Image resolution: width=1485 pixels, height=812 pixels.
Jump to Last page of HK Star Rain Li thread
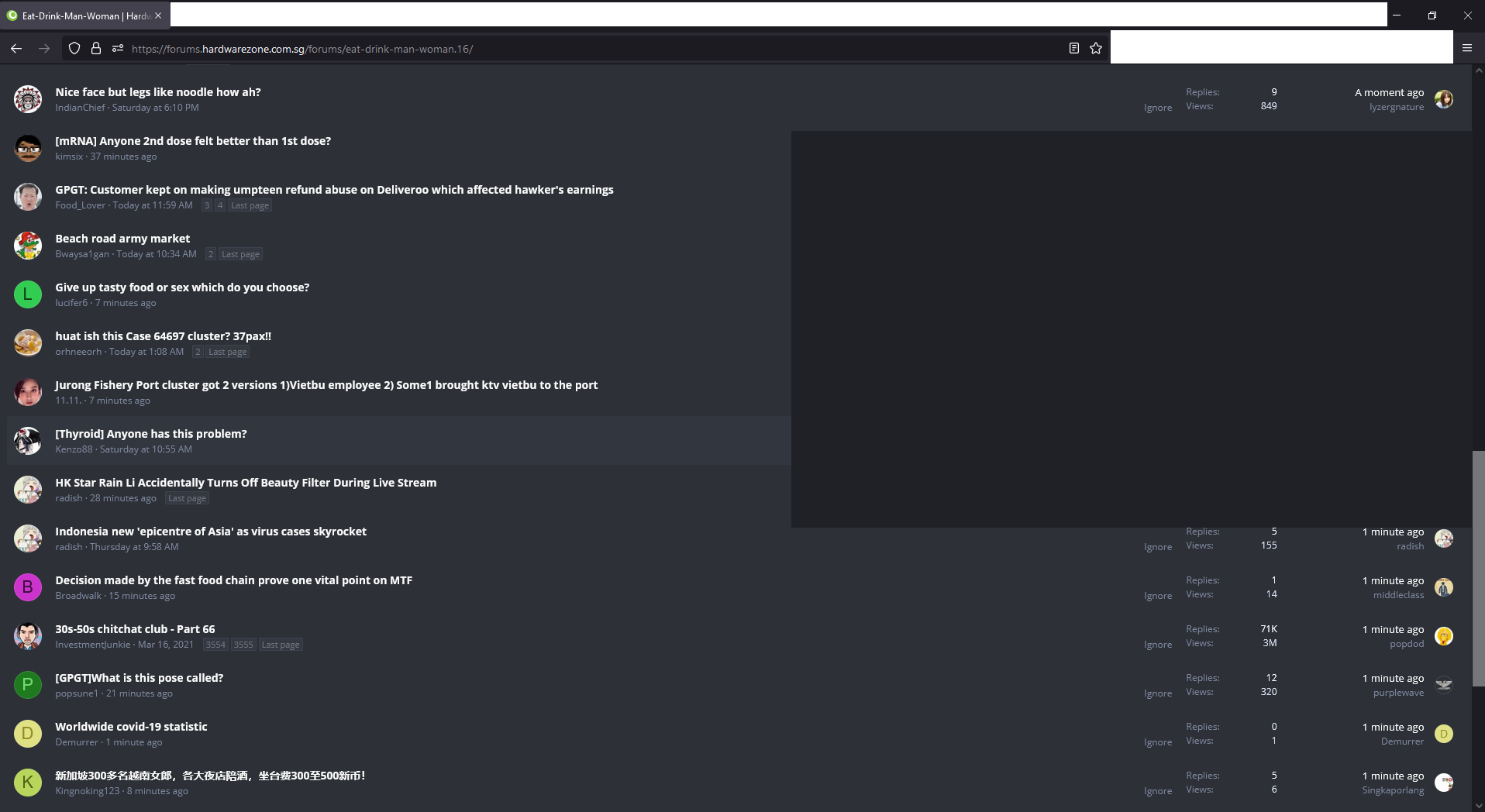[187, 498]
